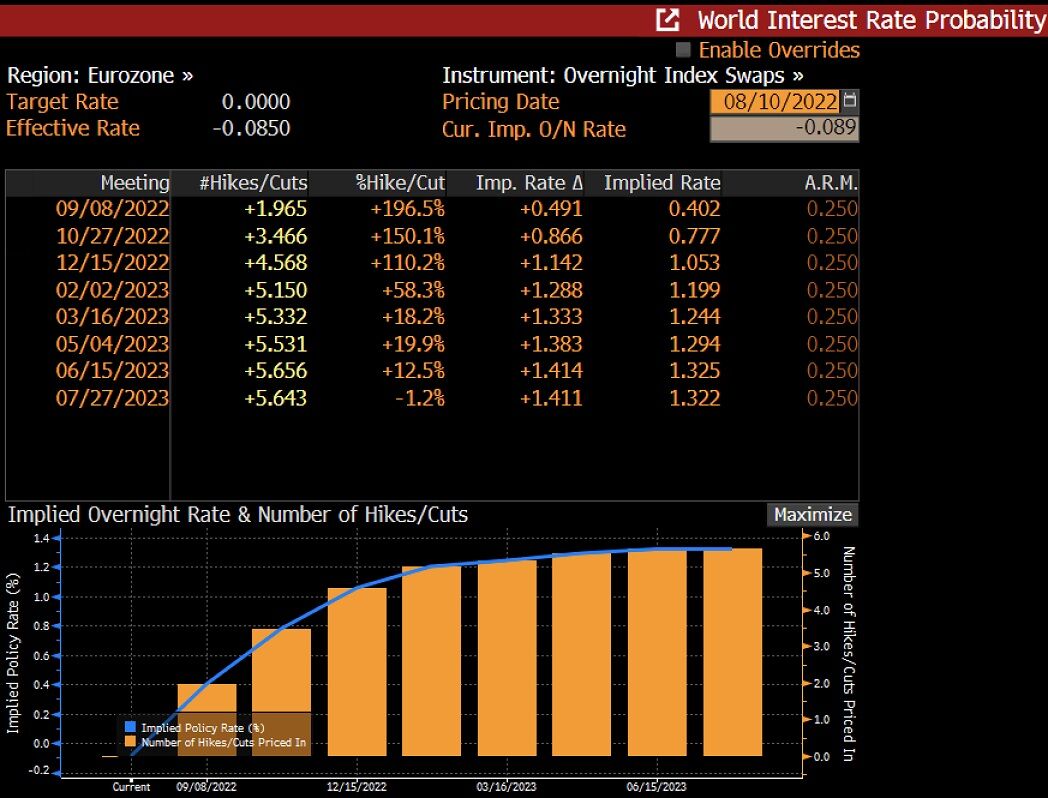Viewport: 1048px width, 798px height.
Task: Maximize the implied overnight rate chart
Action: point(813,514)
